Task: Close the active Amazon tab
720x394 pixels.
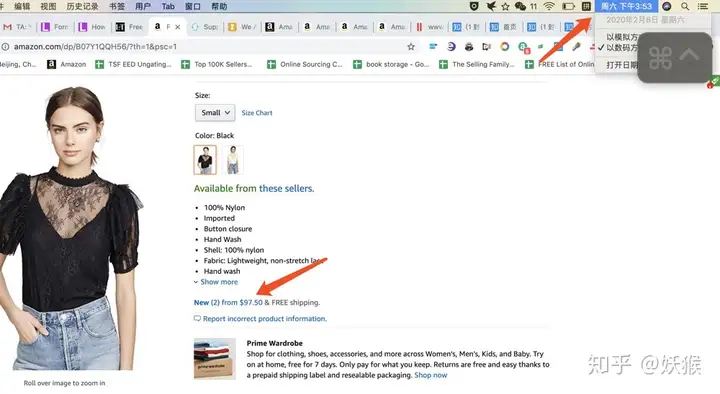Action: coord(178,27)
